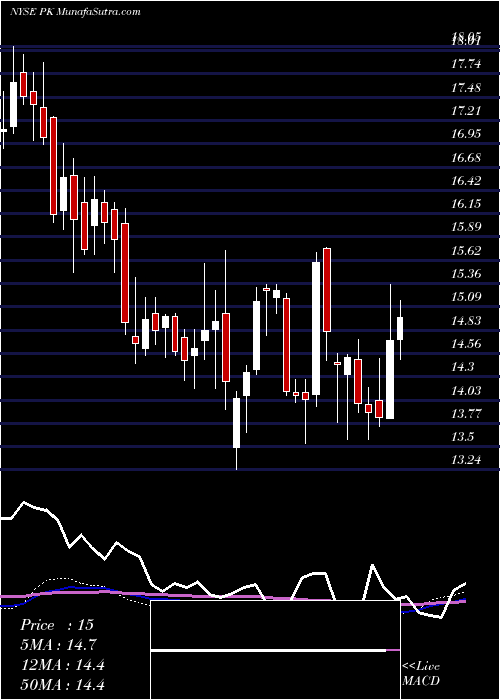Click the 13.77 price axis label
The image size is (500, 700).
(x=466, y=414)
